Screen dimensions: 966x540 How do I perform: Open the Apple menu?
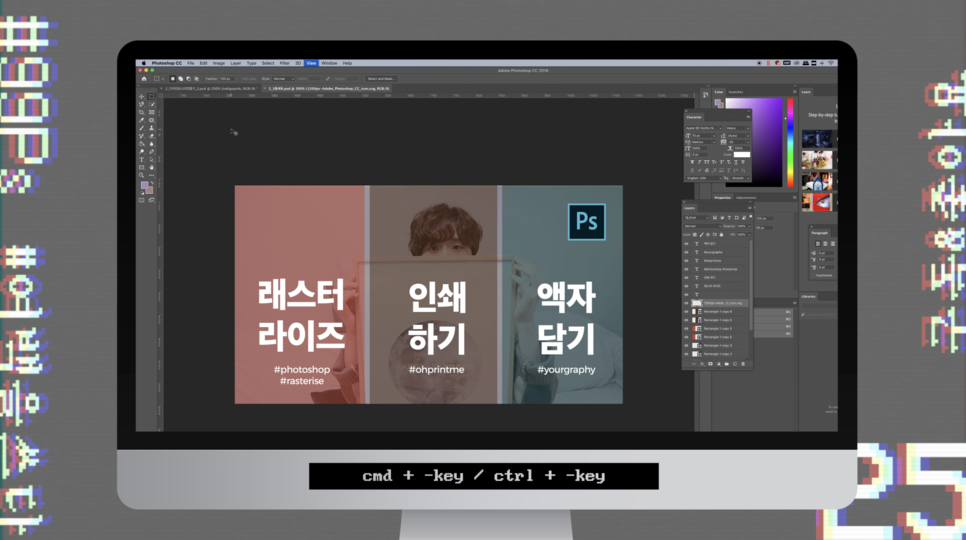point(144,63)
